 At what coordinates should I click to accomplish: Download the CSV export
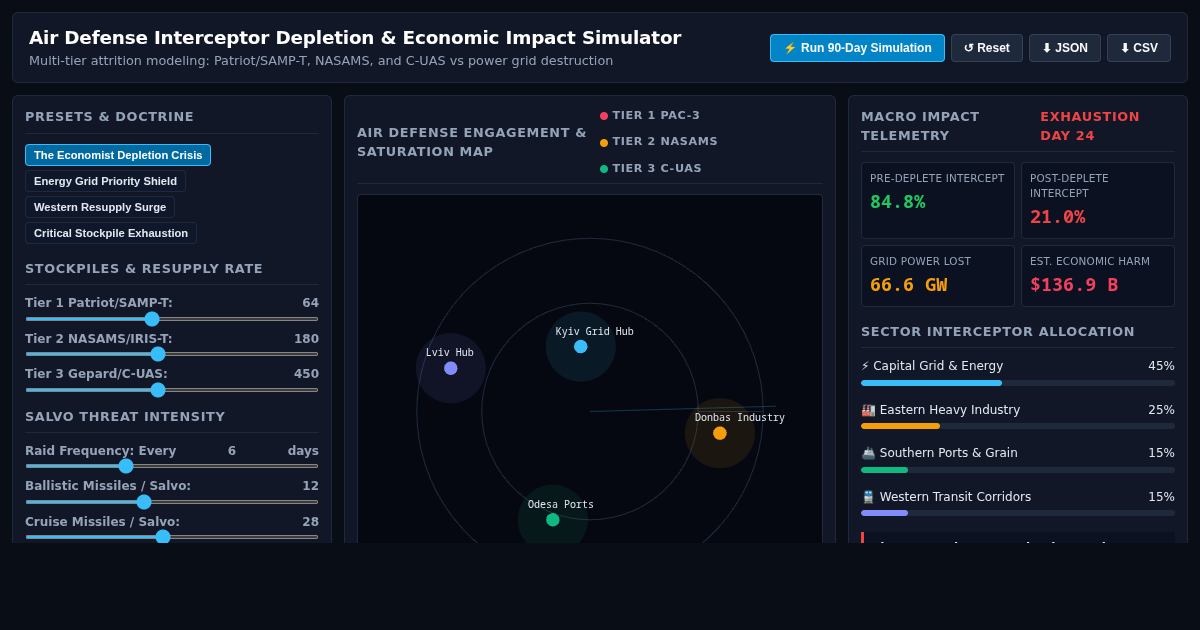coord(1139,48)
